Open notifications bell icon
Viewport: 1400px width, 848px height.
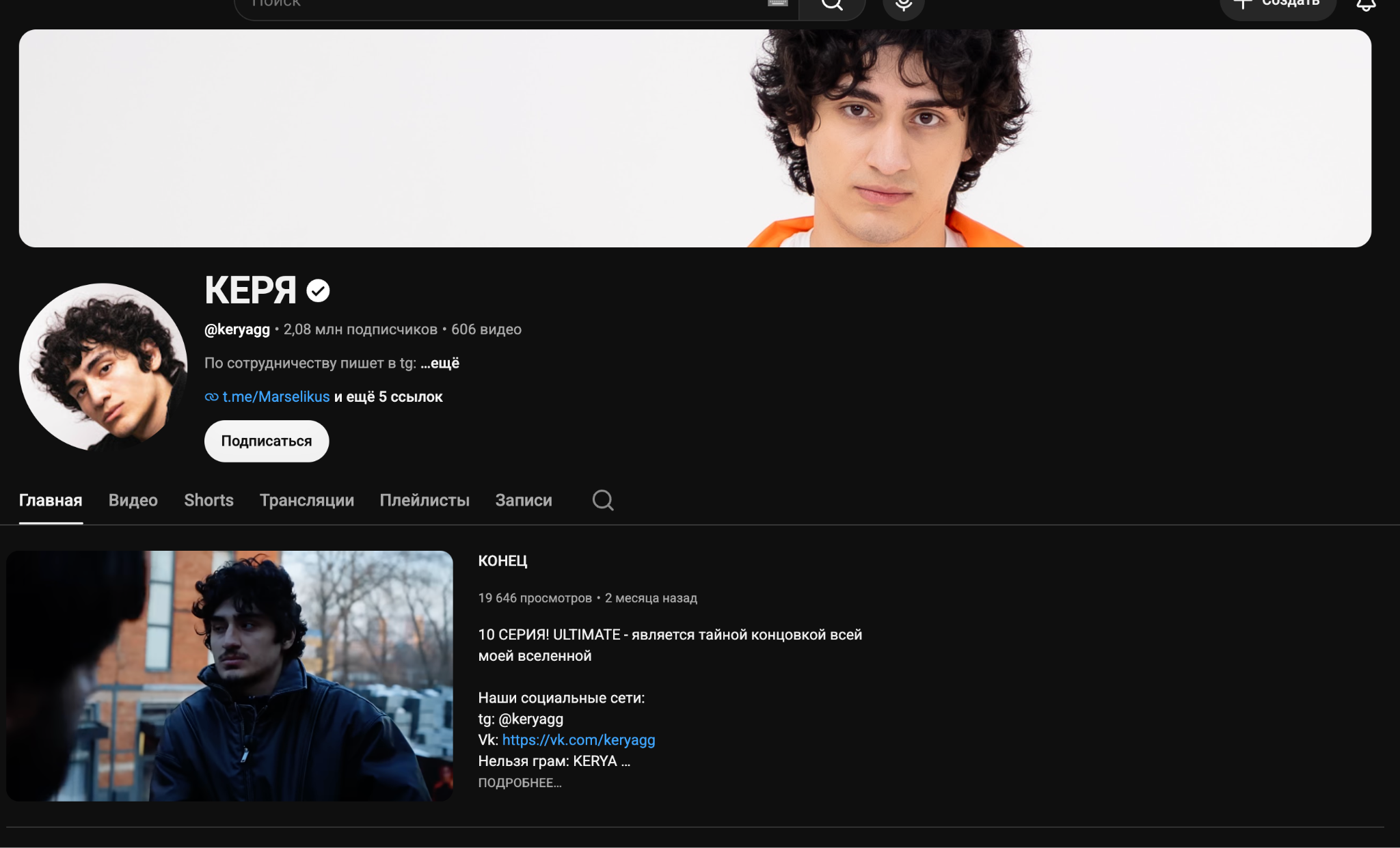1366,5
